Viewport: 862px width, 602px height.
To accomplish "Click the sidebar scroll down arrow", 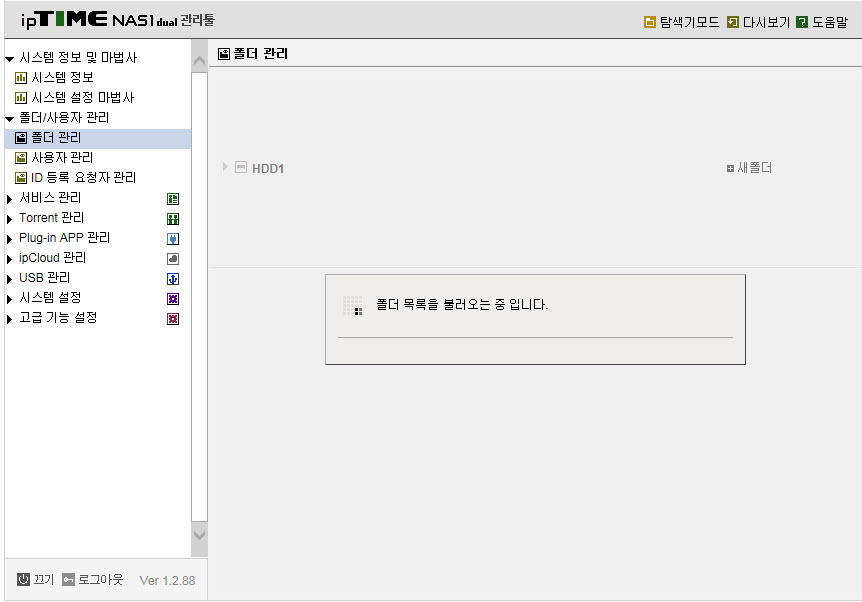I will [x=199, y=535].
